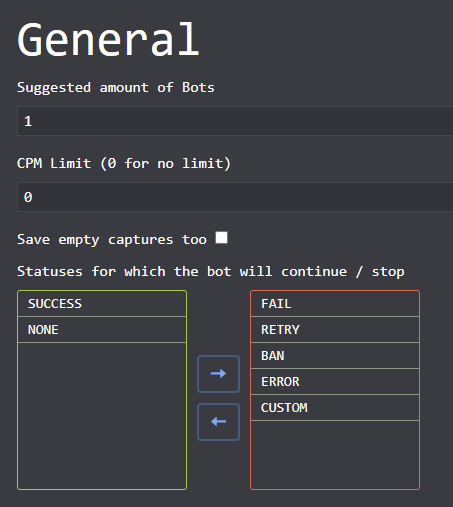Click empty area of green continue list
The image size is (453, 507).
coord(102,415)
